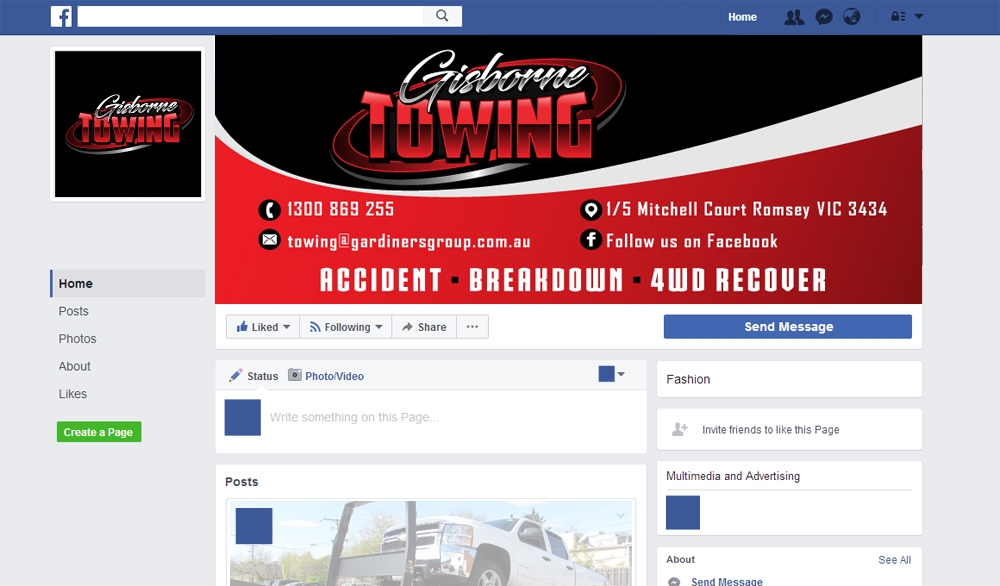Viewport: 1000px width, 586px height.
Task: Open Notifications via the globe icon
Action: (852, 16)
